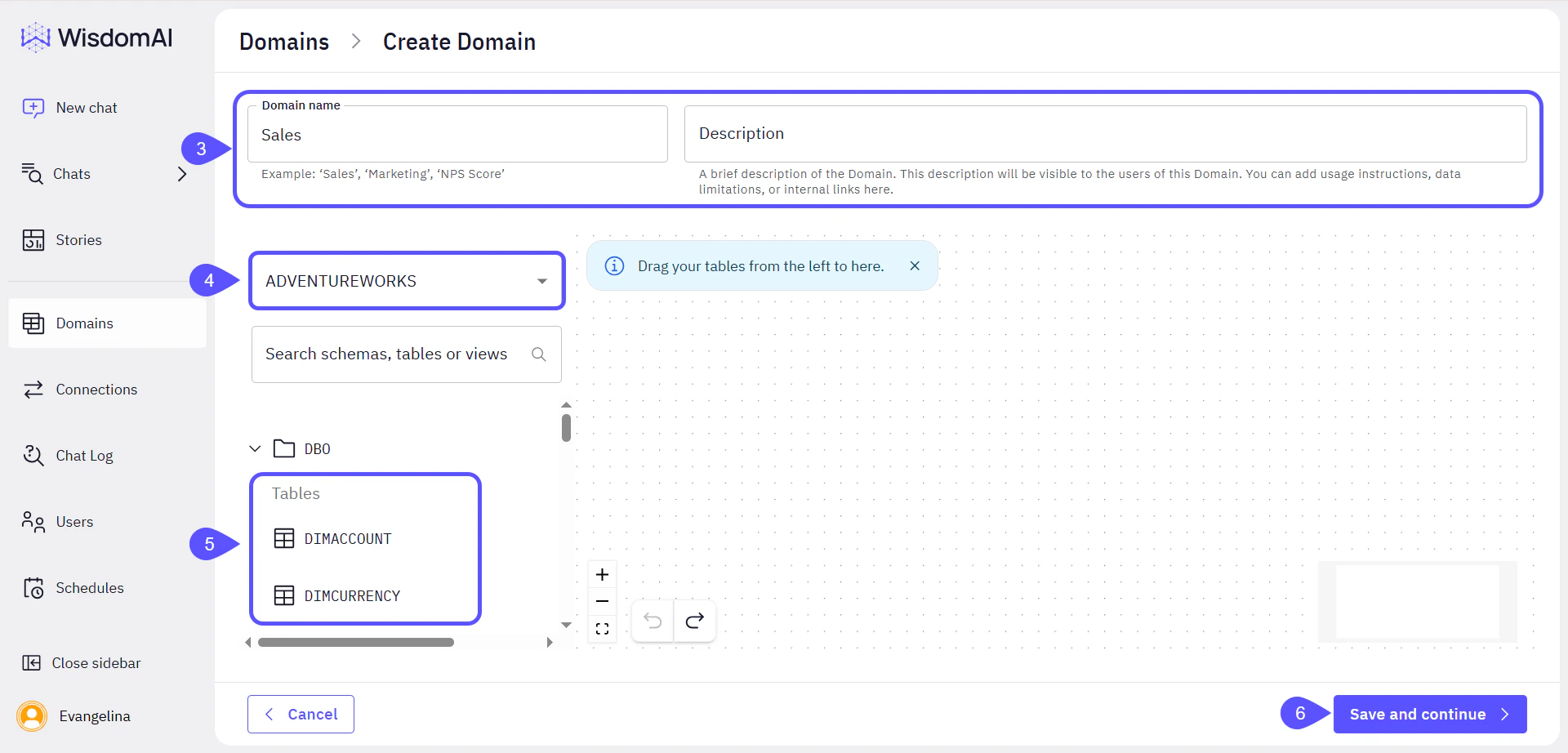This screenshot has height=753, width=1568.
Task: Open the Stories panel
Action: (78, 239)
